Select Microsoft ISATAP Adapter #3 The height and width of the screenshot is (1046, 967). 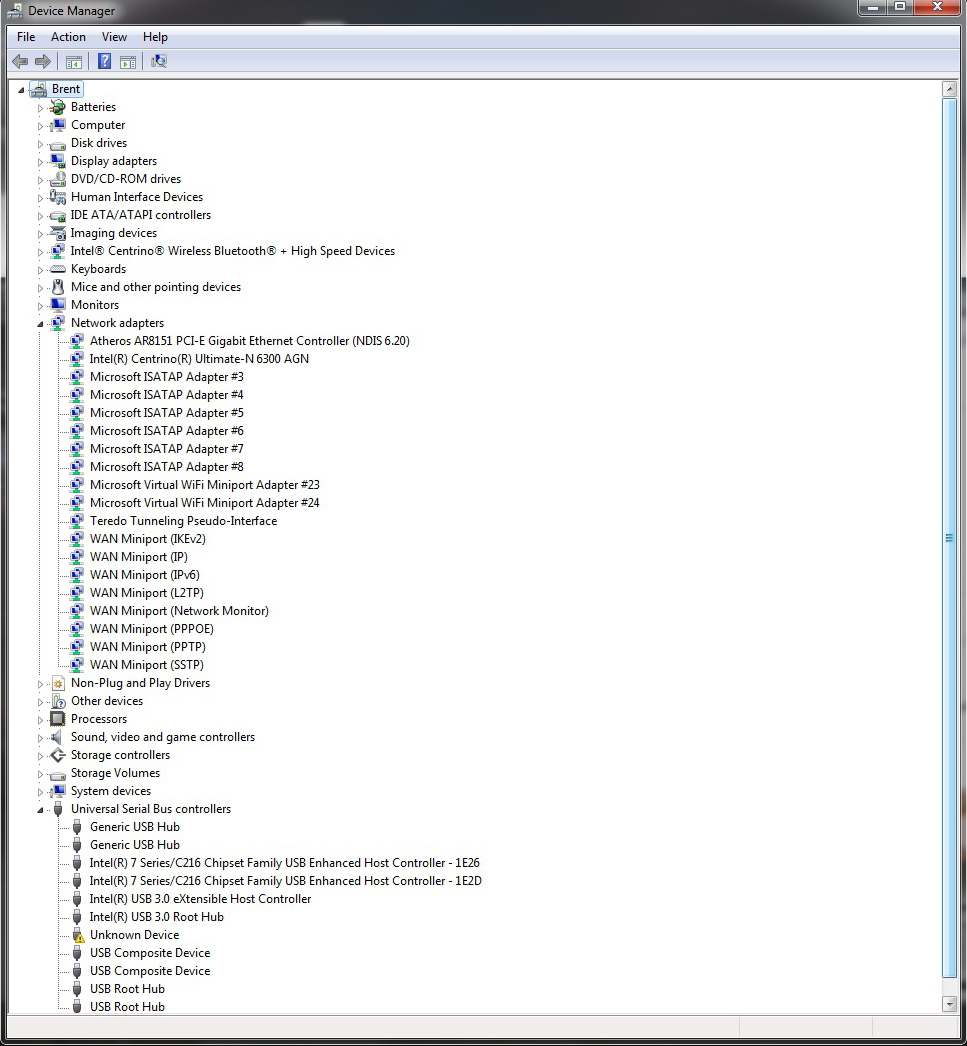click(x=167, y=376)
